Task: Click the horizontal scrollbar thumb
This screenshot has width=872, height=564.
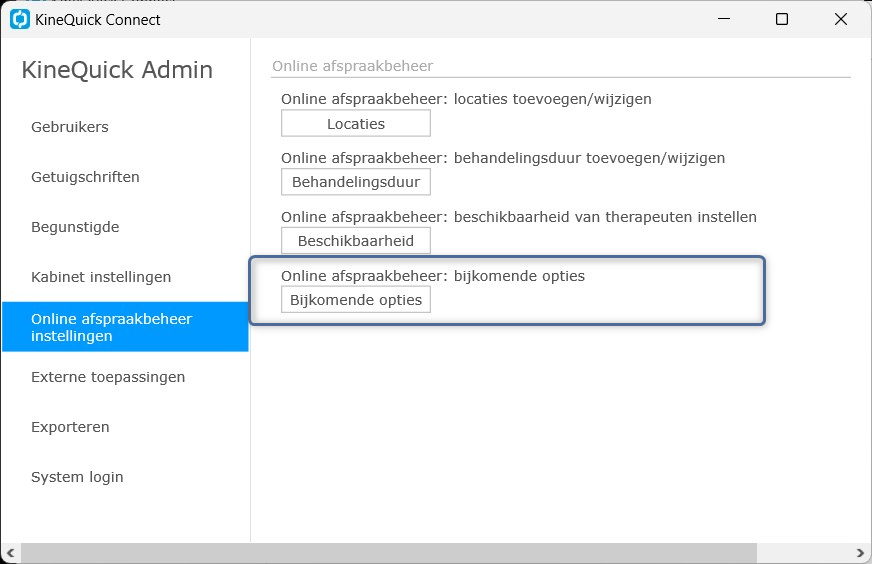Action: [x=389, y=553]
